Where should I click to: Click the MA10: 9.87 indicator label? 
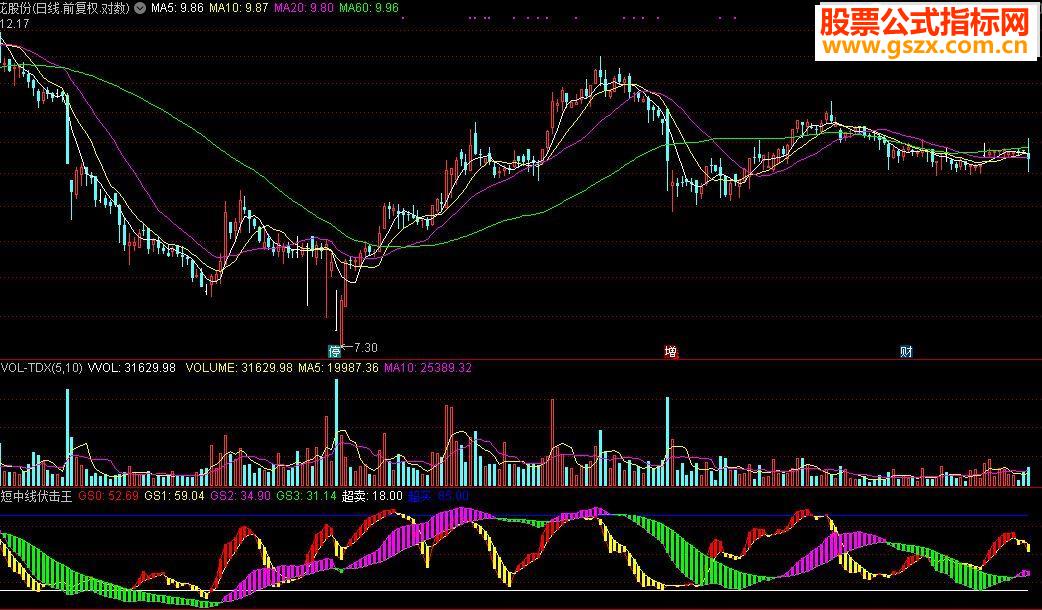click(x=239, y=9)
